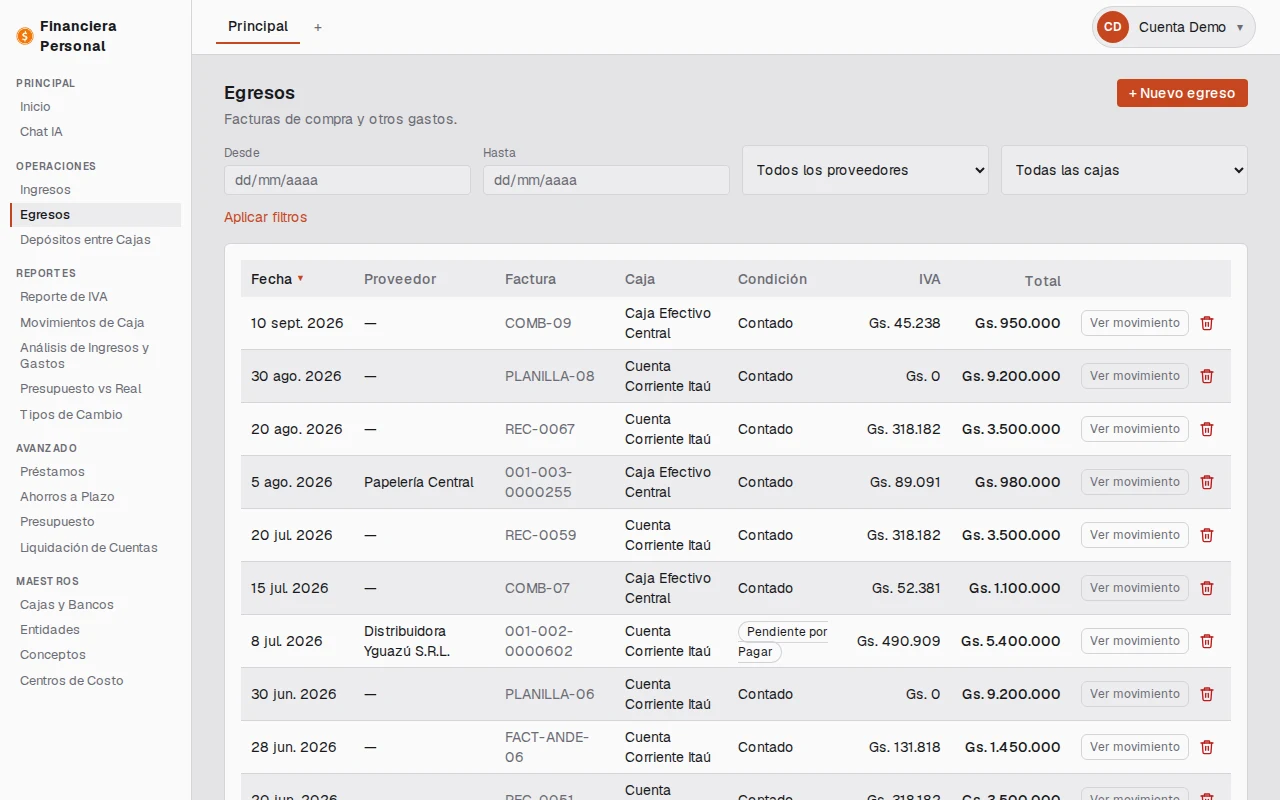Click the Financiera Personal coin logo
1280x800 pixels.
point(25,36)
